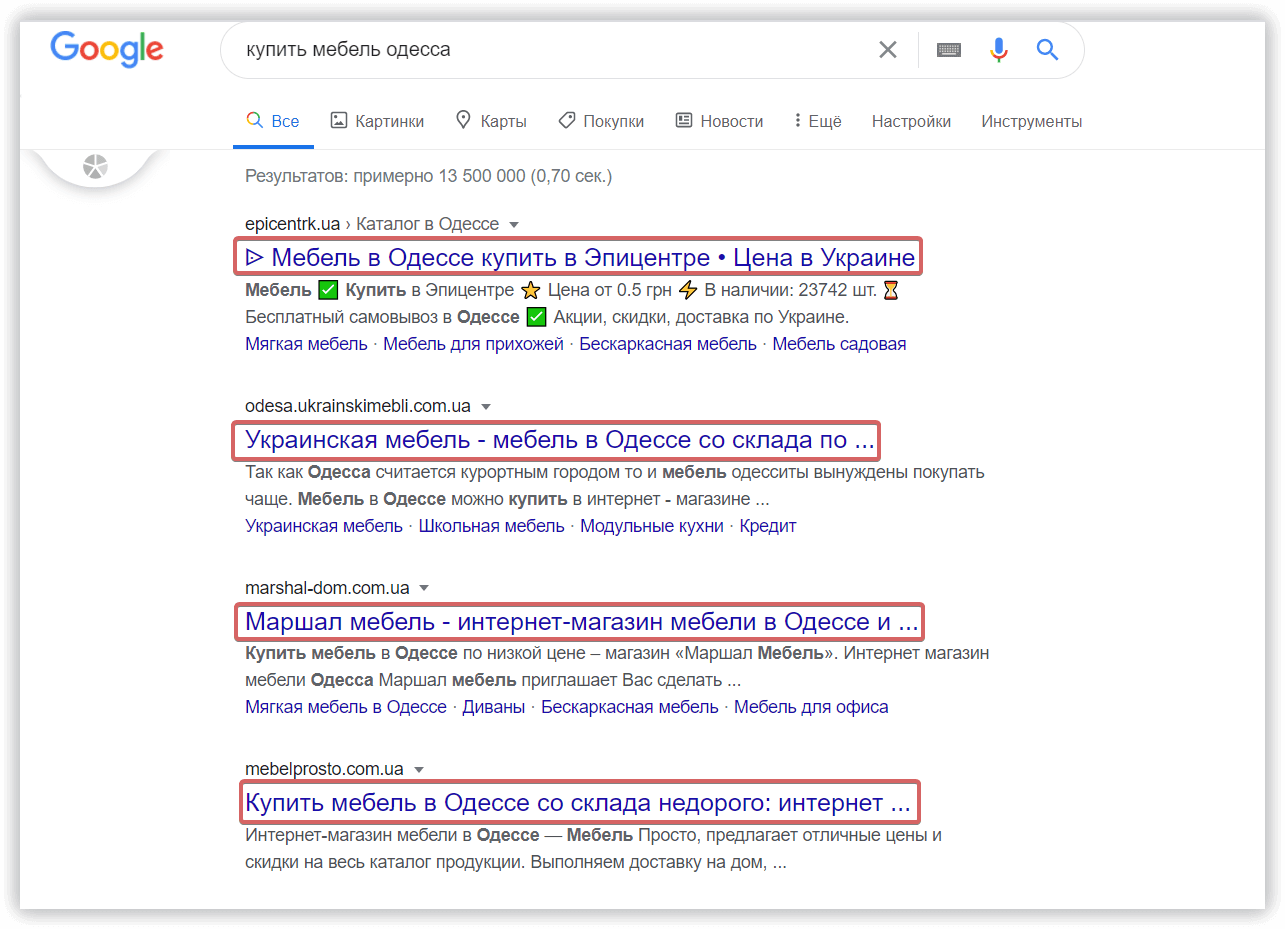This screenshot has height=929, width=1285.
Task: Click the epicentrk.ua URL text
Action: coord(292,224)
